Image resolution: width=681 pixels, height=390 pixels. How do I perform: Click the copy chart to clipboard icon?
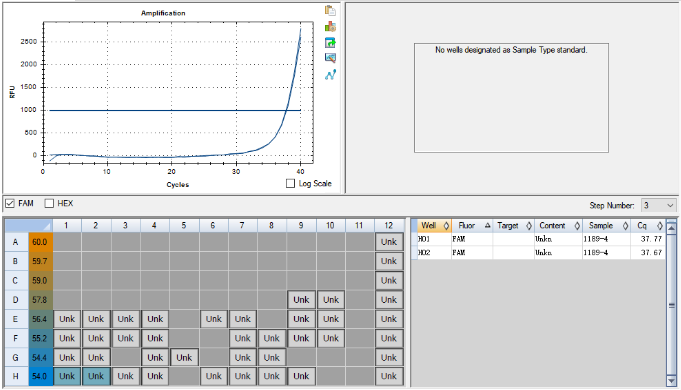tap(330, 10)
